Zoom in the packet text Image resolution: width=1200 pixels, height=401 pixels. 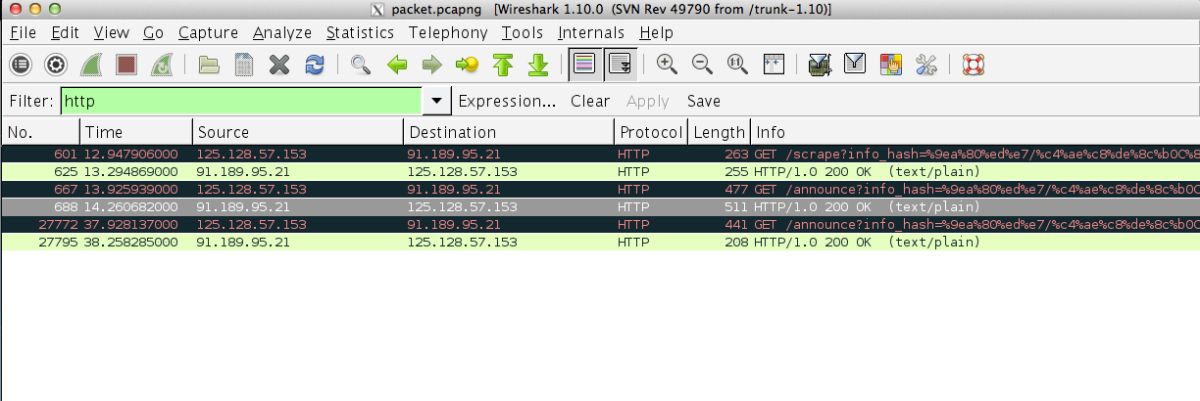point(667,65)
